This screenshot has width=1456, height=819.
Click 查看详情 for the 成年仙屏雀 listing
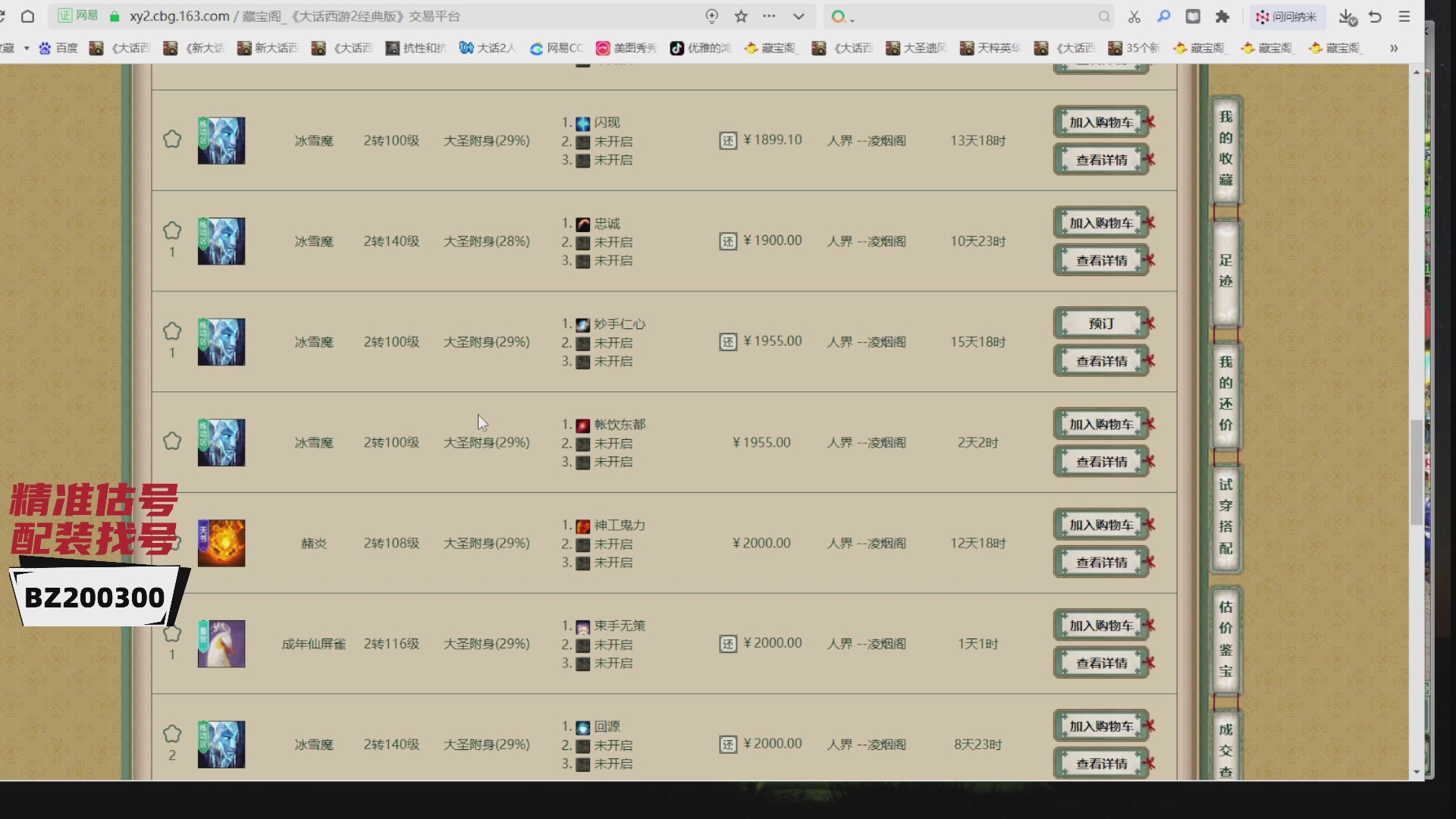point(1100,663)
